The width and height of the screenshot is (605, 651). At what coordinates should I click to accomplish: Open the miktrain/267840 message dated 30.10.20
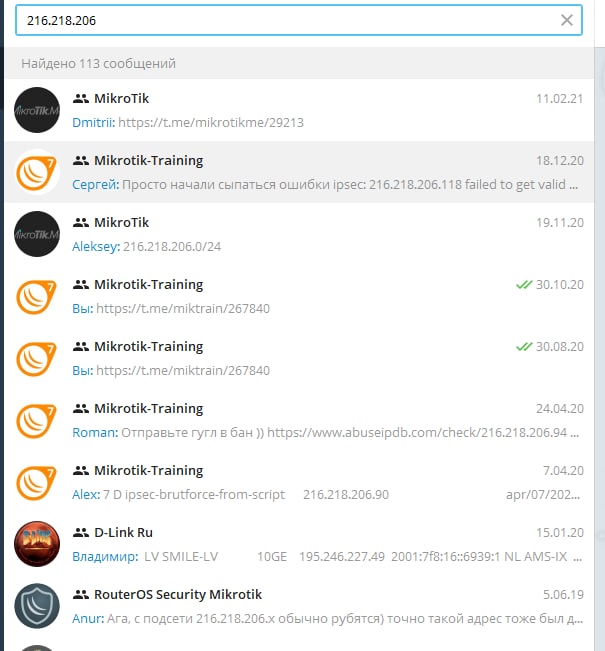[299, 296]
